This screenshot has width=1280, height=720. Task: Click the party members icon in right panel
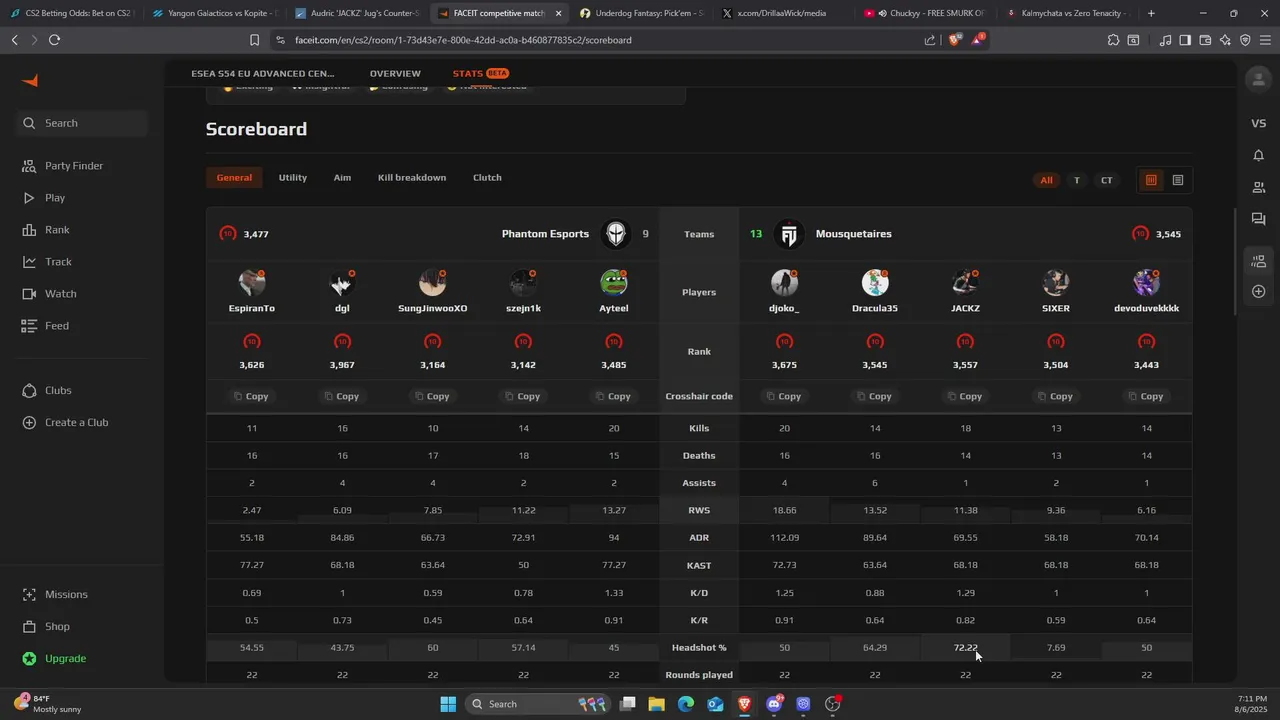click(x=1258, y=262)
